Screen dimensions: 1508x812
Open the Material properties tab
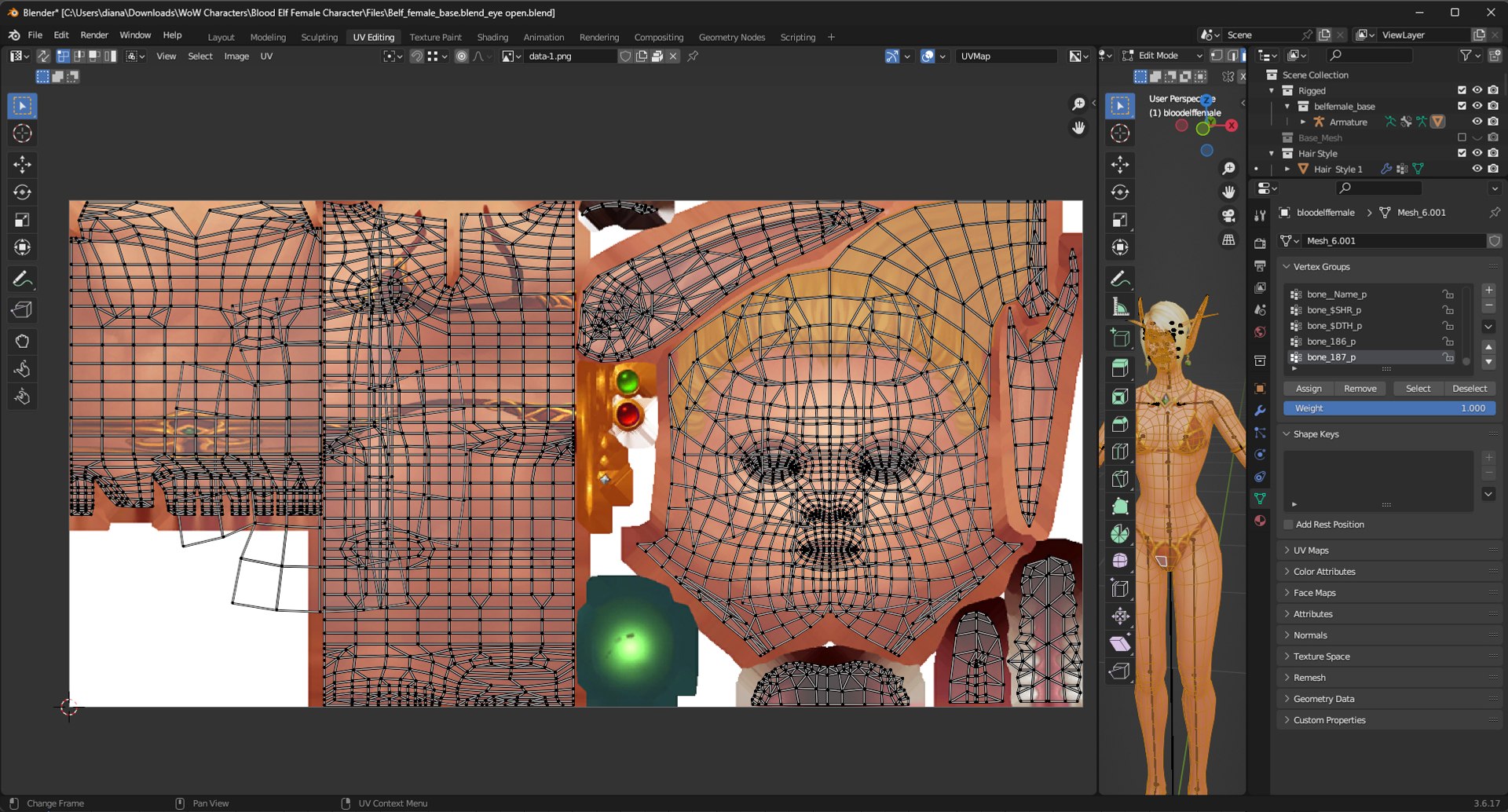(x=1260, y=521)
